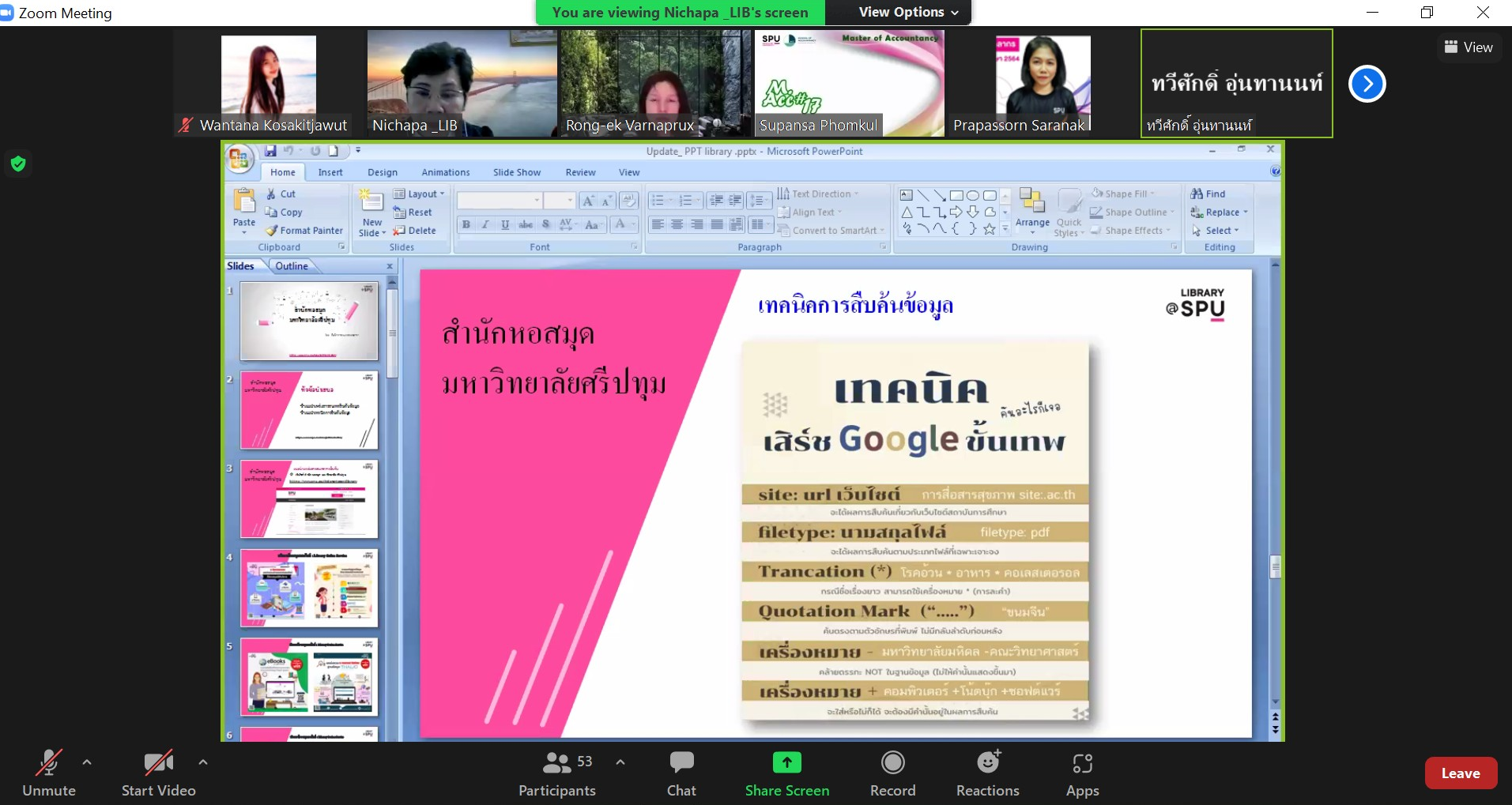Click Find in Editing group
Screen dimensions: 1512x805
click(x=1208, y=194)
